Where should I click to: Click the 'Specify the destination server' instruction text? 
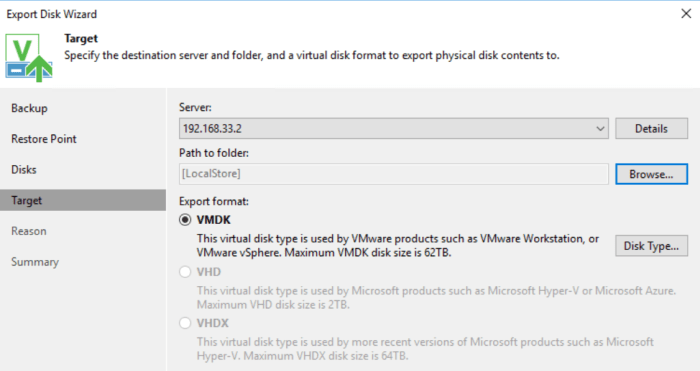click(312, 55)
